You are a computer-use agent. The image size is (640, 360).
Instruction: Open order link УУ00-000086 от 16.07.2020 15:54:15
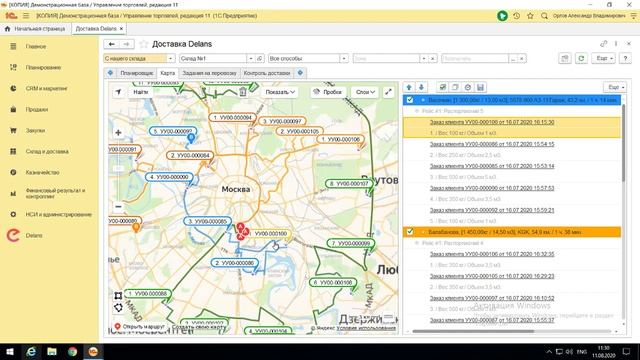(x=492, y=144)
